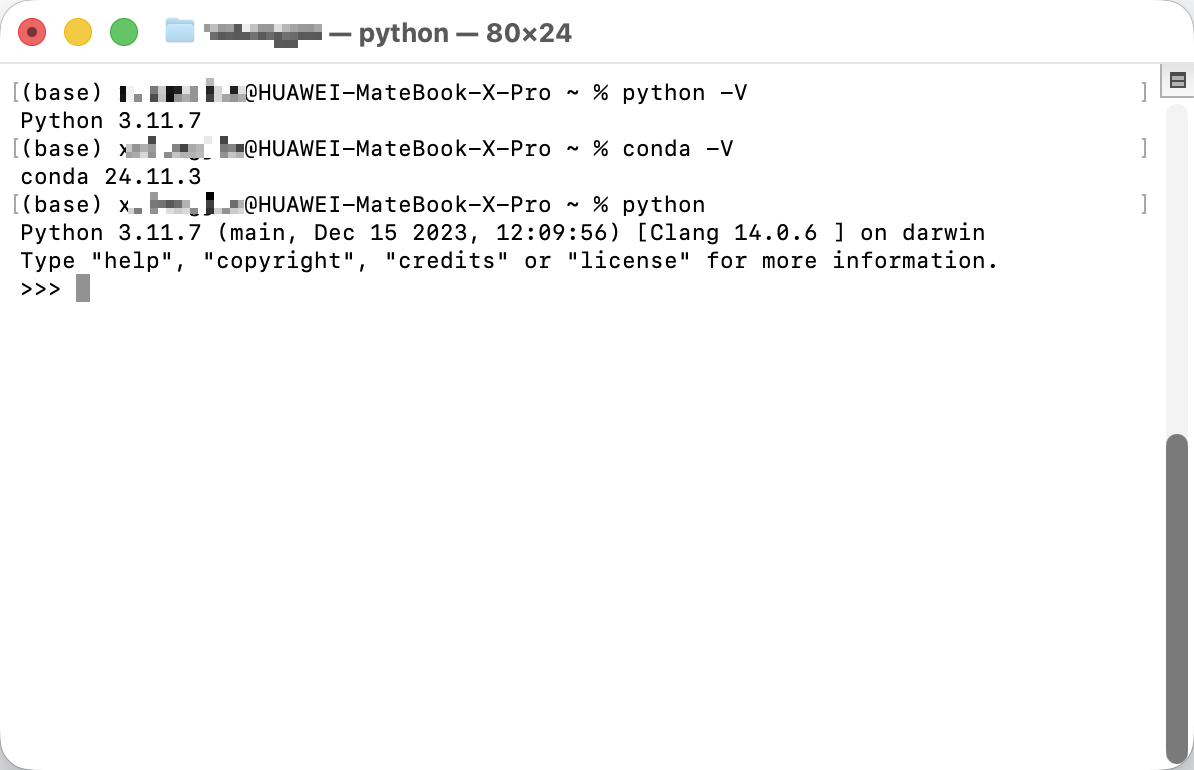
Task: Click the right bracket mark on third prompt line
Action: click(x=1144, y=204)
